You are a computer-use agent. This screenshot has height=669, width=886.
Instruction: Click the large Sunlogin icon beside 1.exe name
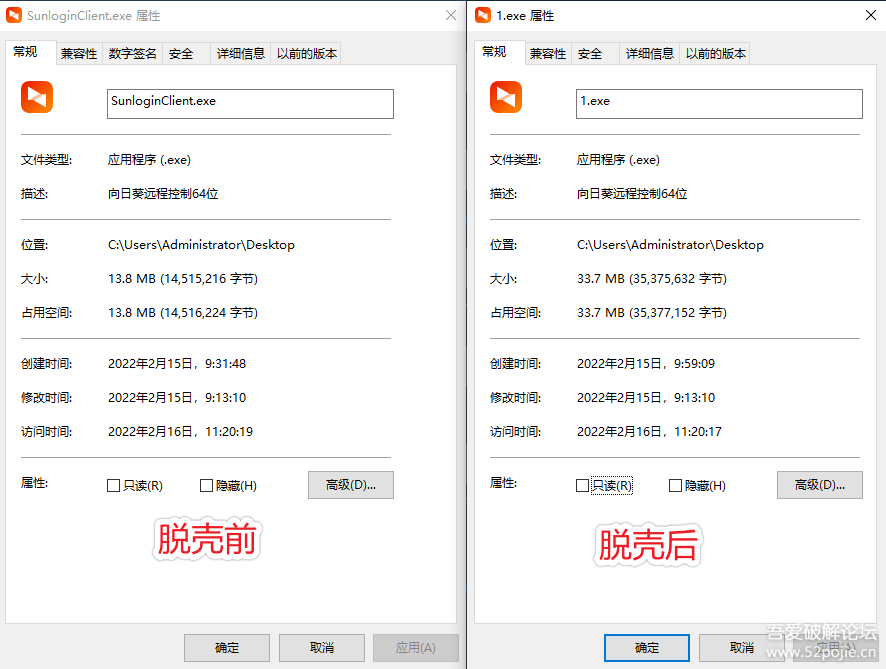[506, 97]
